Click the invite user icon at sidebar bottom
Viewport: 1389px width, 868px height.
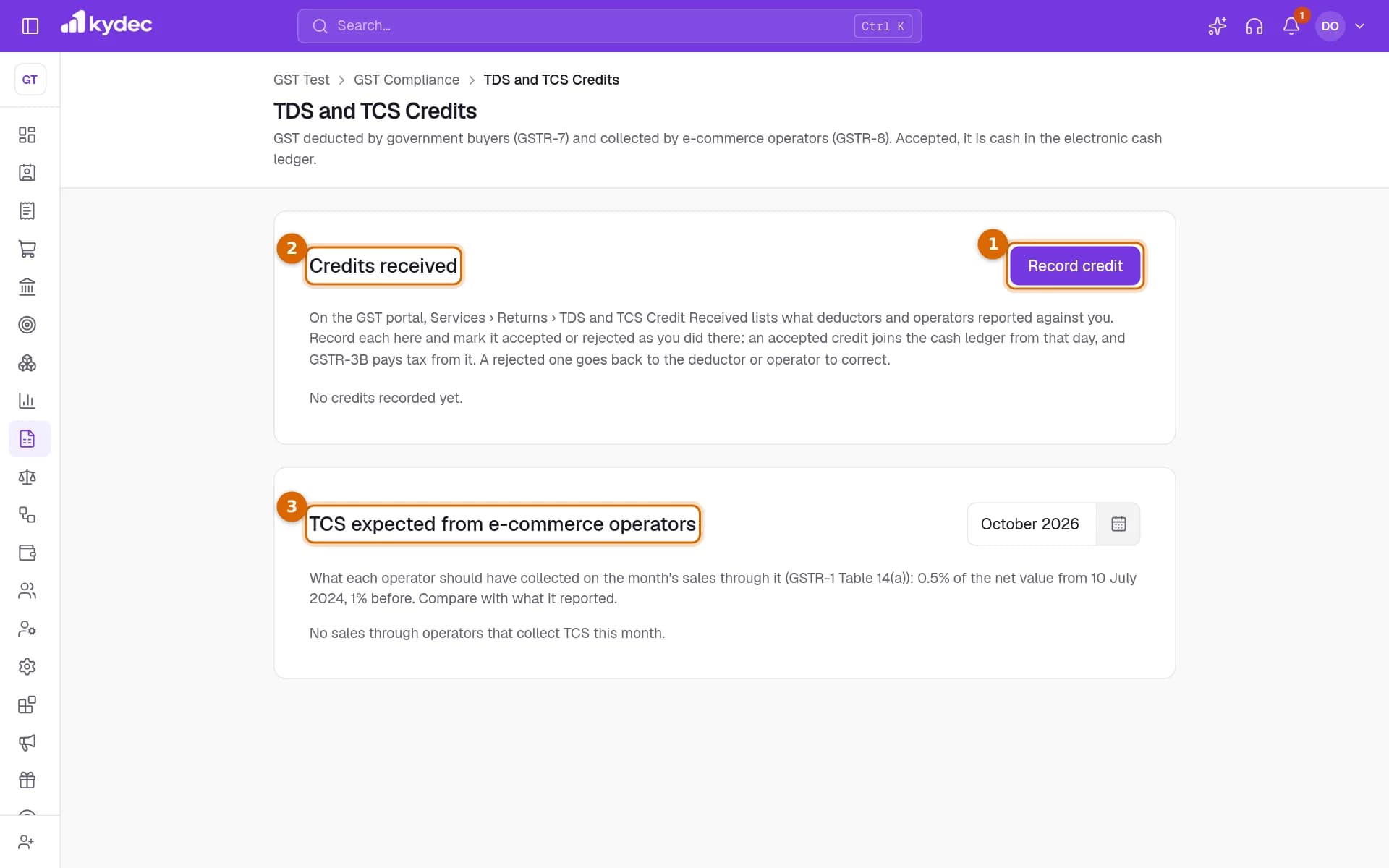point(27,842)
